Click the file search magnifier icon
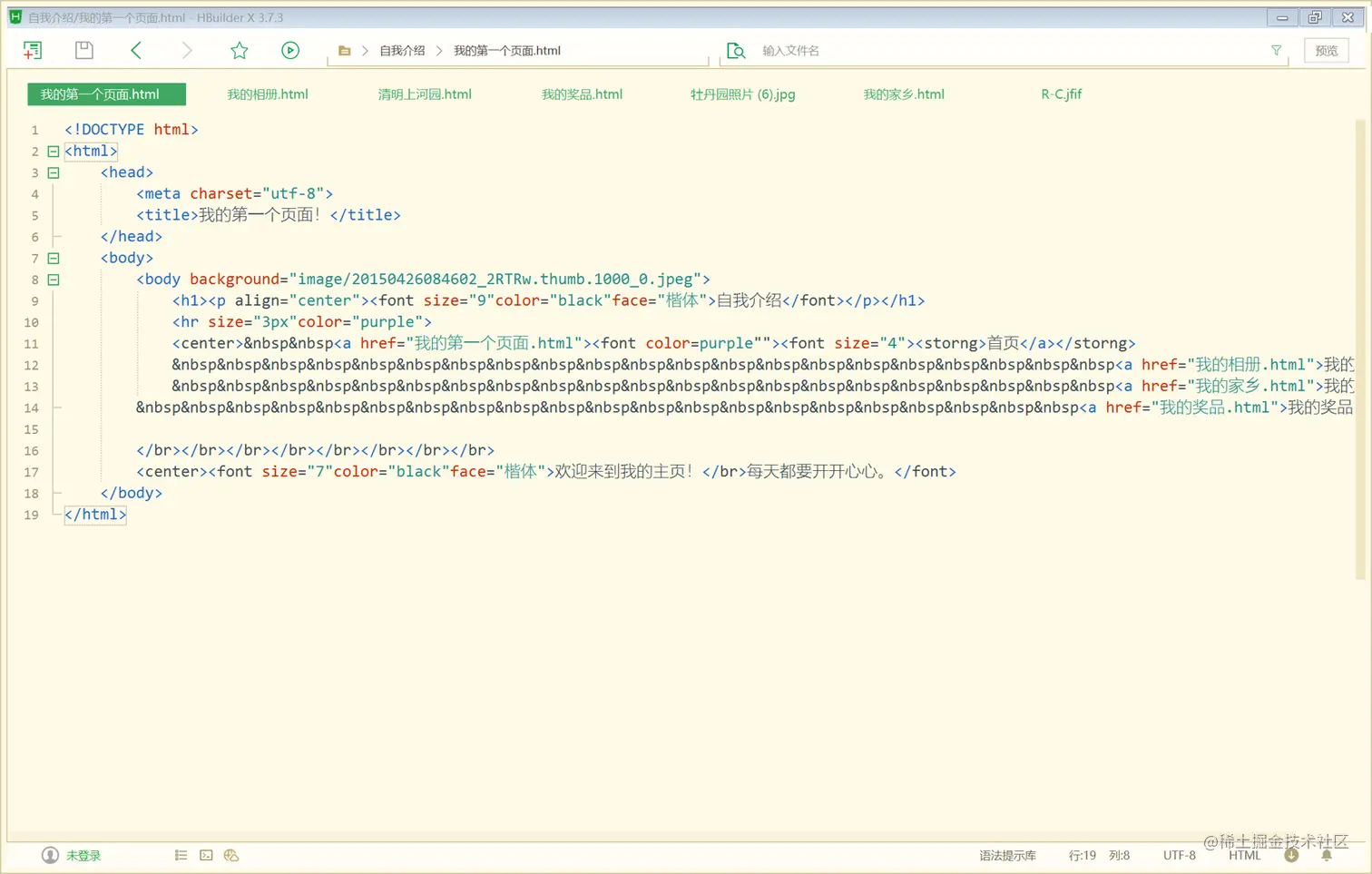 [736, 51]
